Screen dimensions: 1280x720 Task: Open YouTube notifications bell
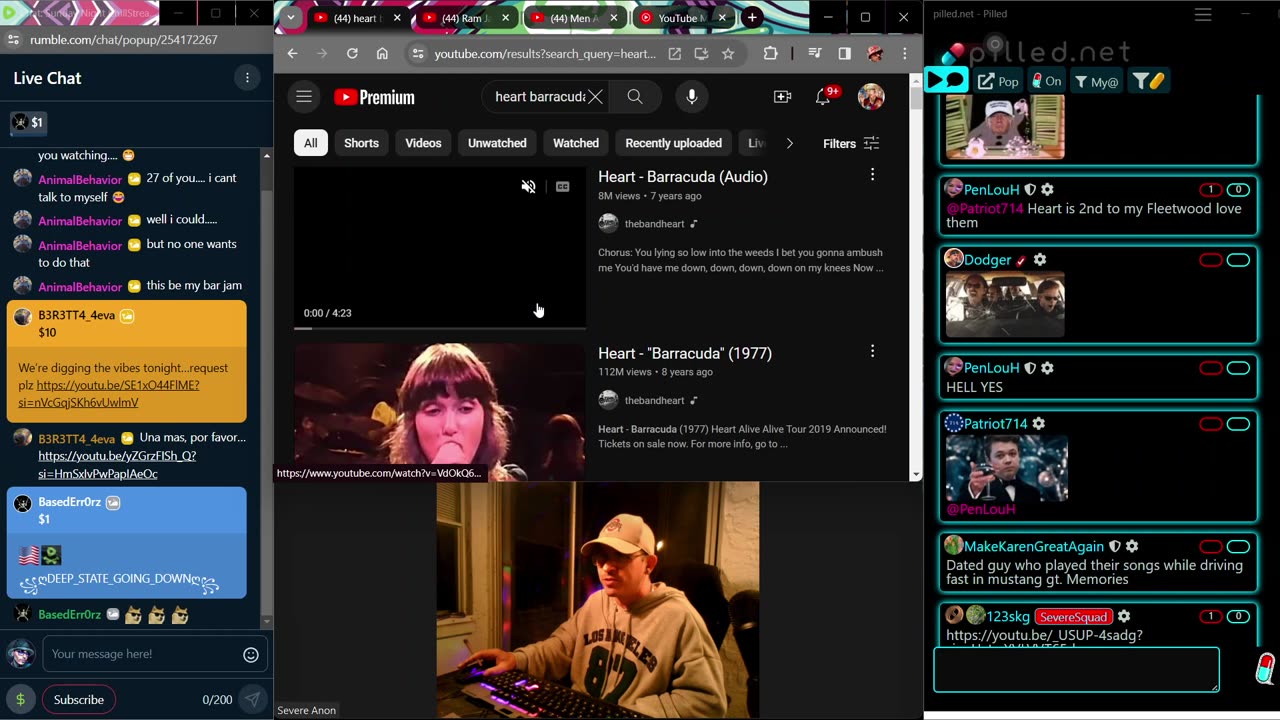[x=823, y=97]
